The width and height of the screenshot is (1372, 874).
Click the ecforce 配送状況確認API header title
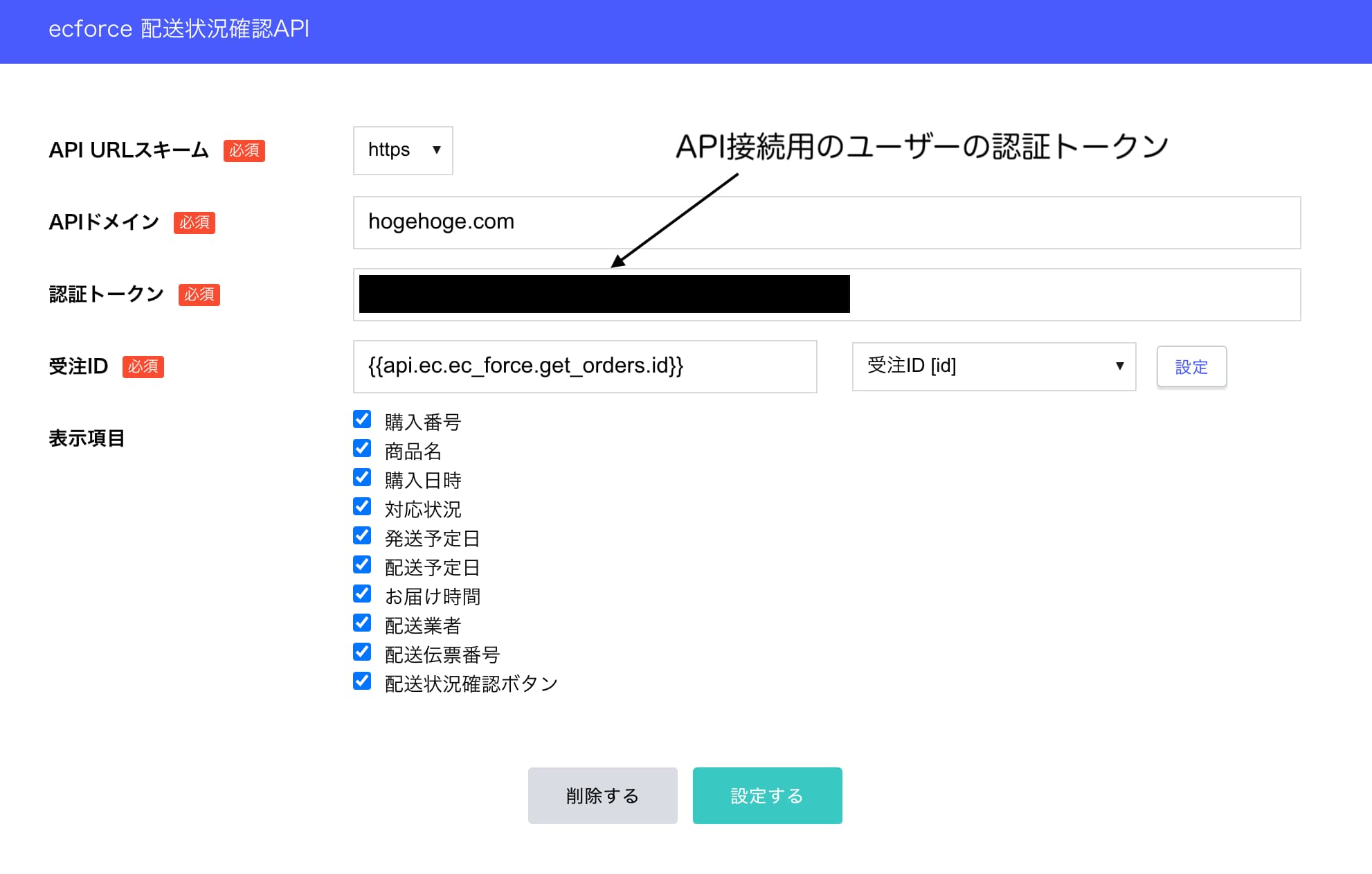coord(179,29)
